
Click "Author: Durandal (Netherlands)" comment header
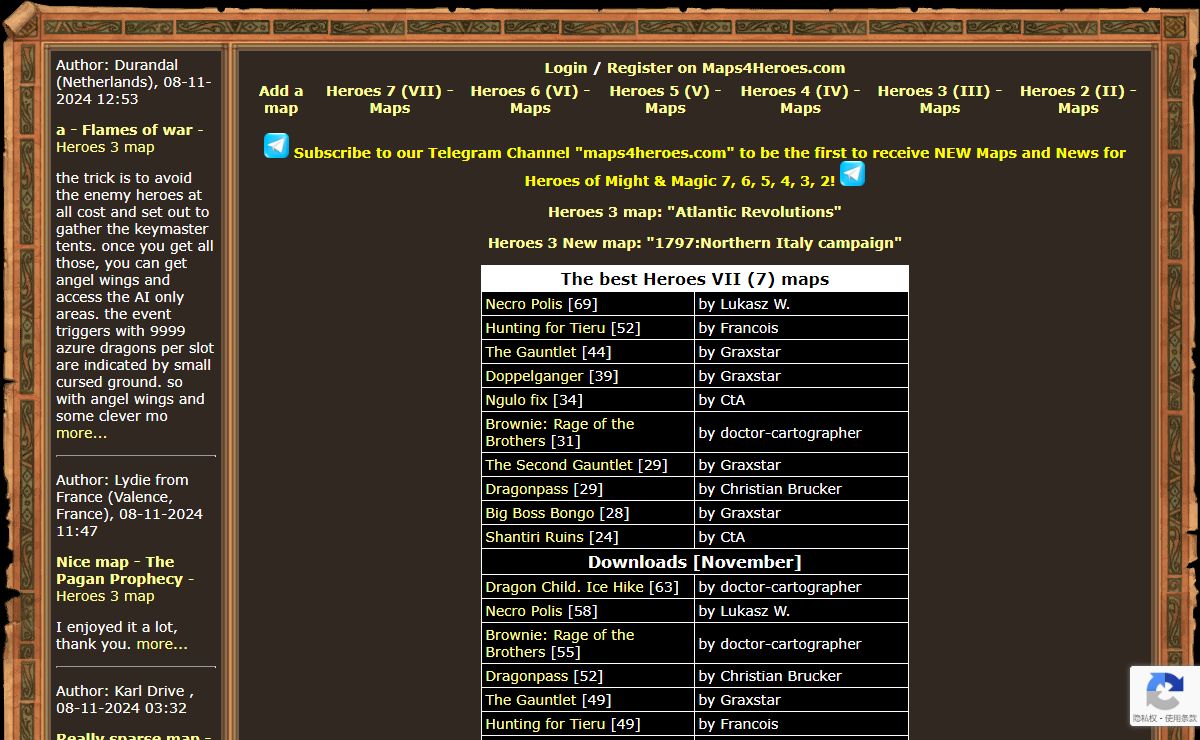pyautogui.click(x=134, y=82)
